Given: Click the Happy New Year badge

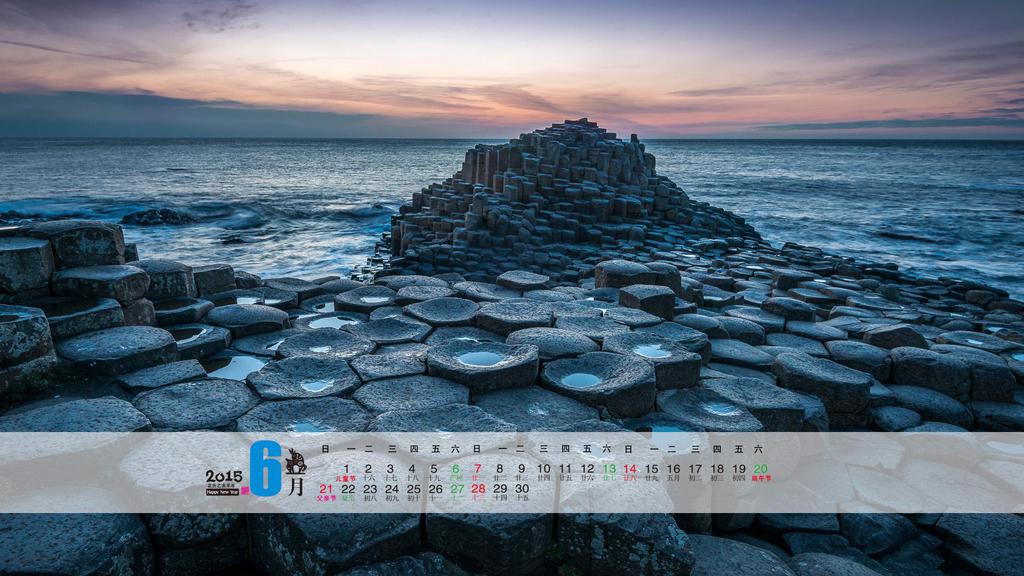Looking at the screenshot, I should pyautogui.click(x=223, y=491).
